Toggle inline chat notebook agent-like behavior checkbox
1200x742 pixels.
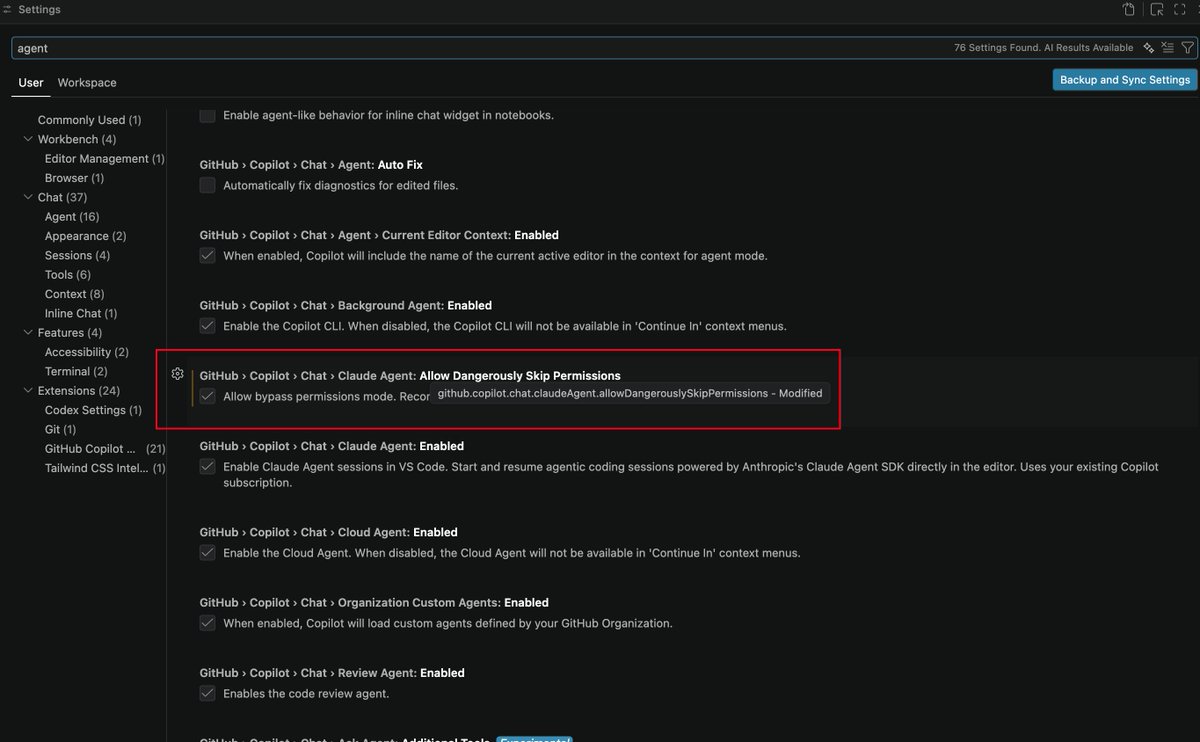(207, 115)
